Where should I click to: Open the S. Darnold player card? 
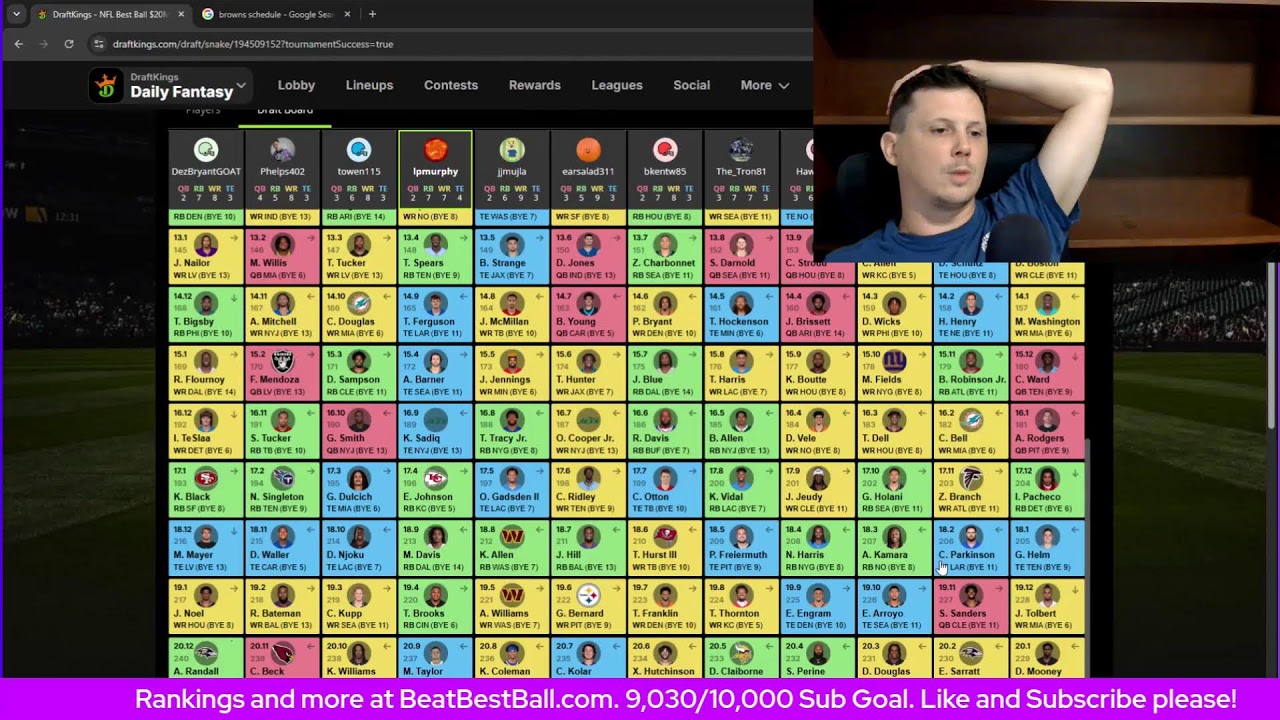(x=741, y=256)
